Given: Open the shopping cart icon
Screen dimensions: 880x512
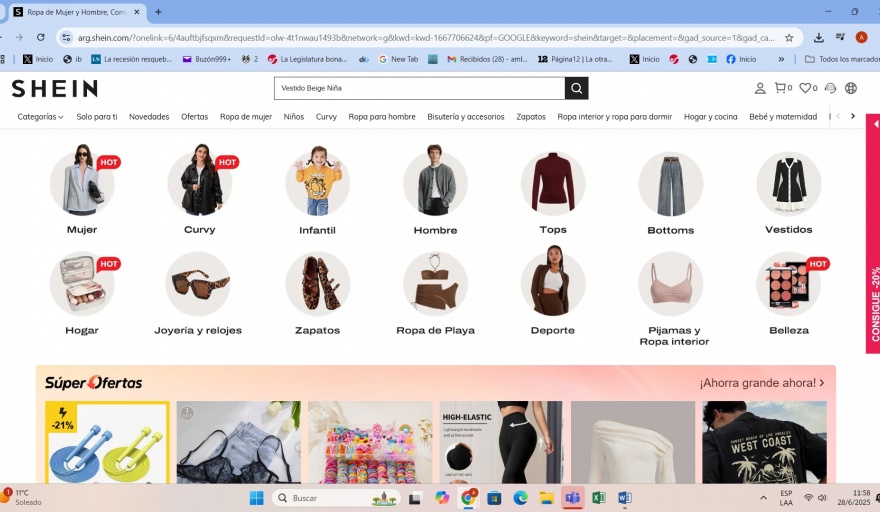Looking at the screenshot, I should tap(780, 88).
